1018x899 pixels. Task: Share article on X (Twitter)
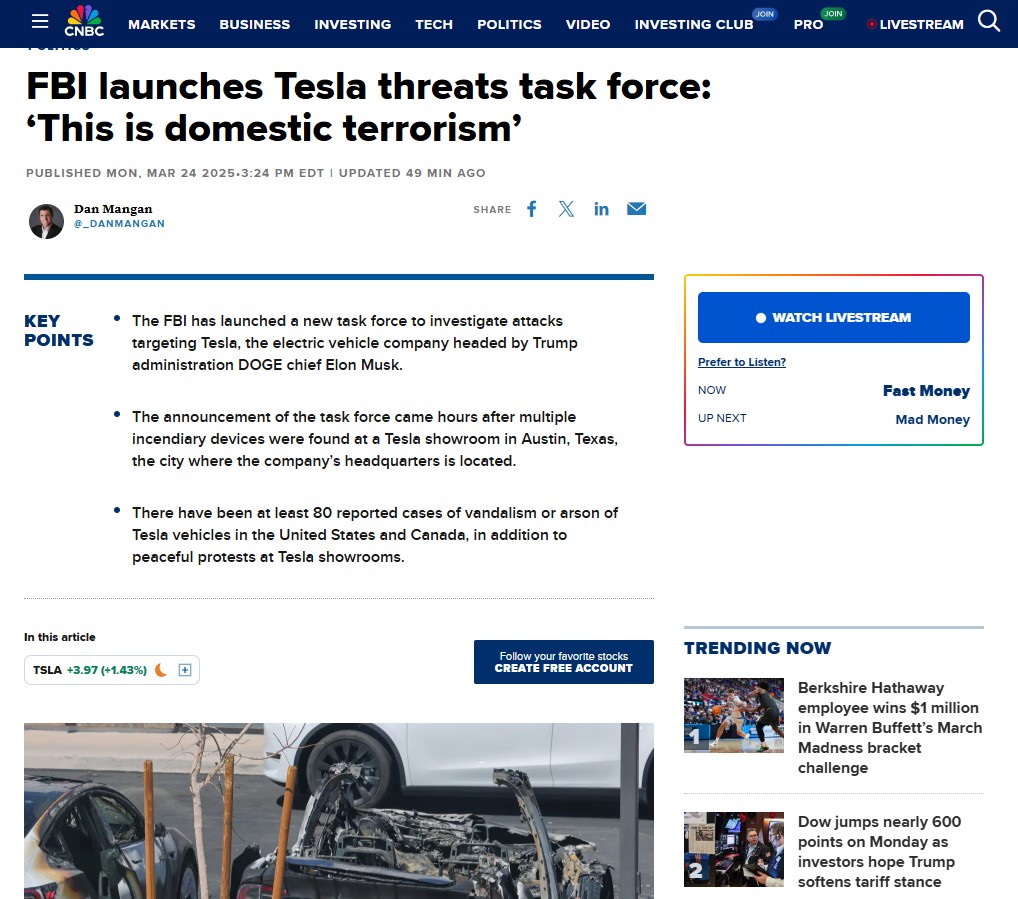coord(566,209)
